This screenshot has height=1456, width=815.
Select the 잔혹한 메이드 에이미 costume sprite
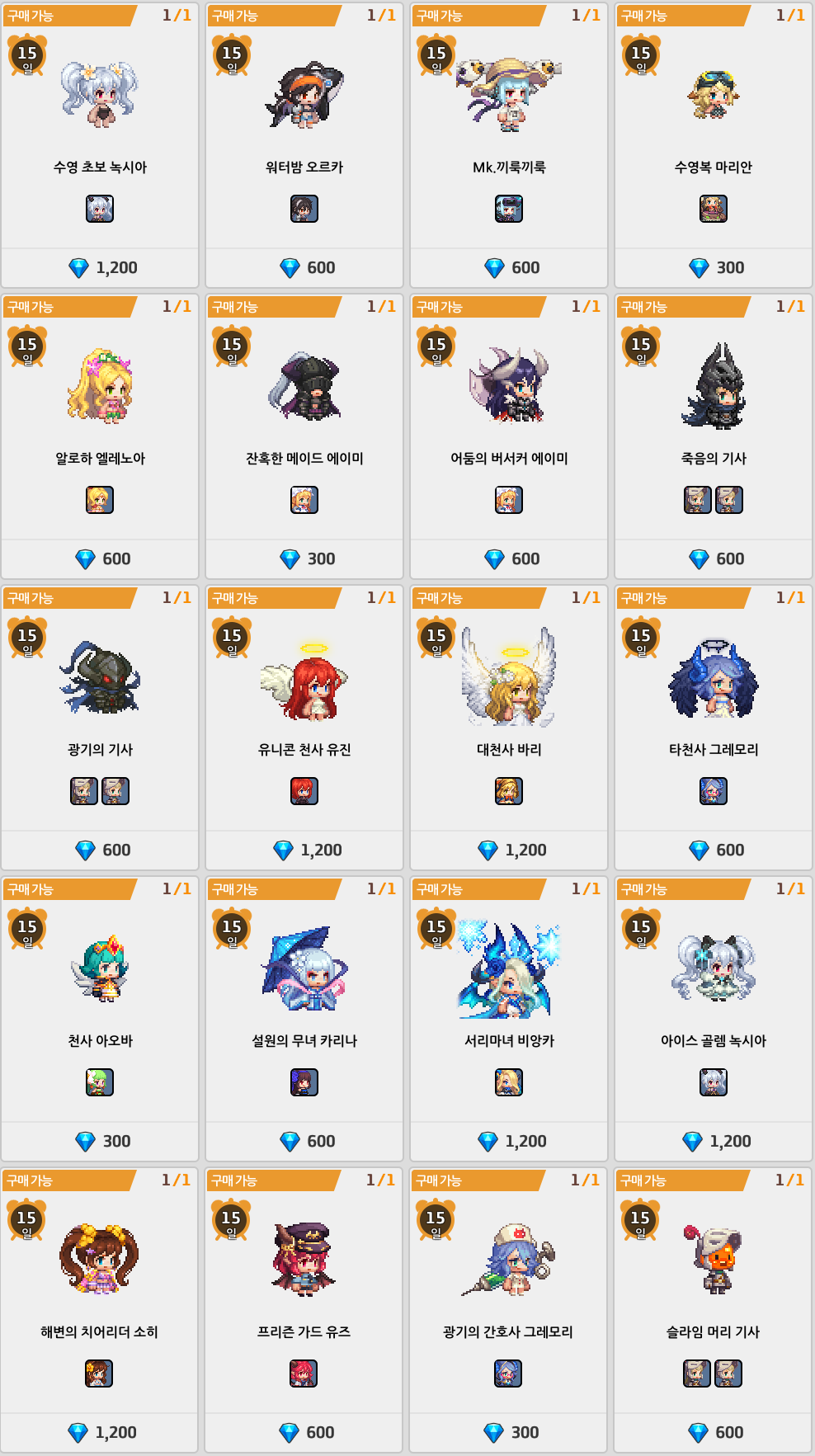(304, 385)
